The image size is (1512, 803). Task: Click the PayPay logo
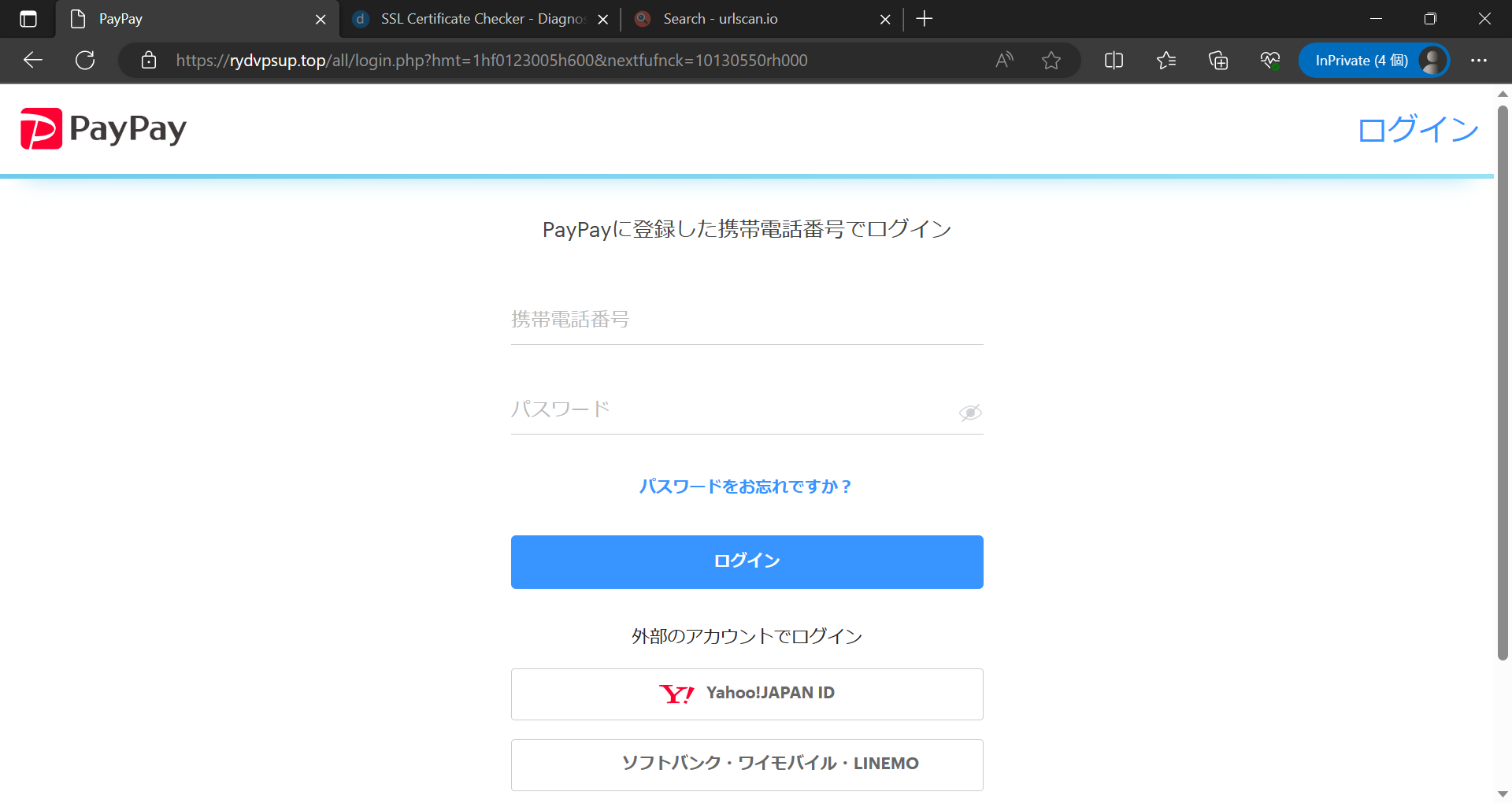coord(103,128)
